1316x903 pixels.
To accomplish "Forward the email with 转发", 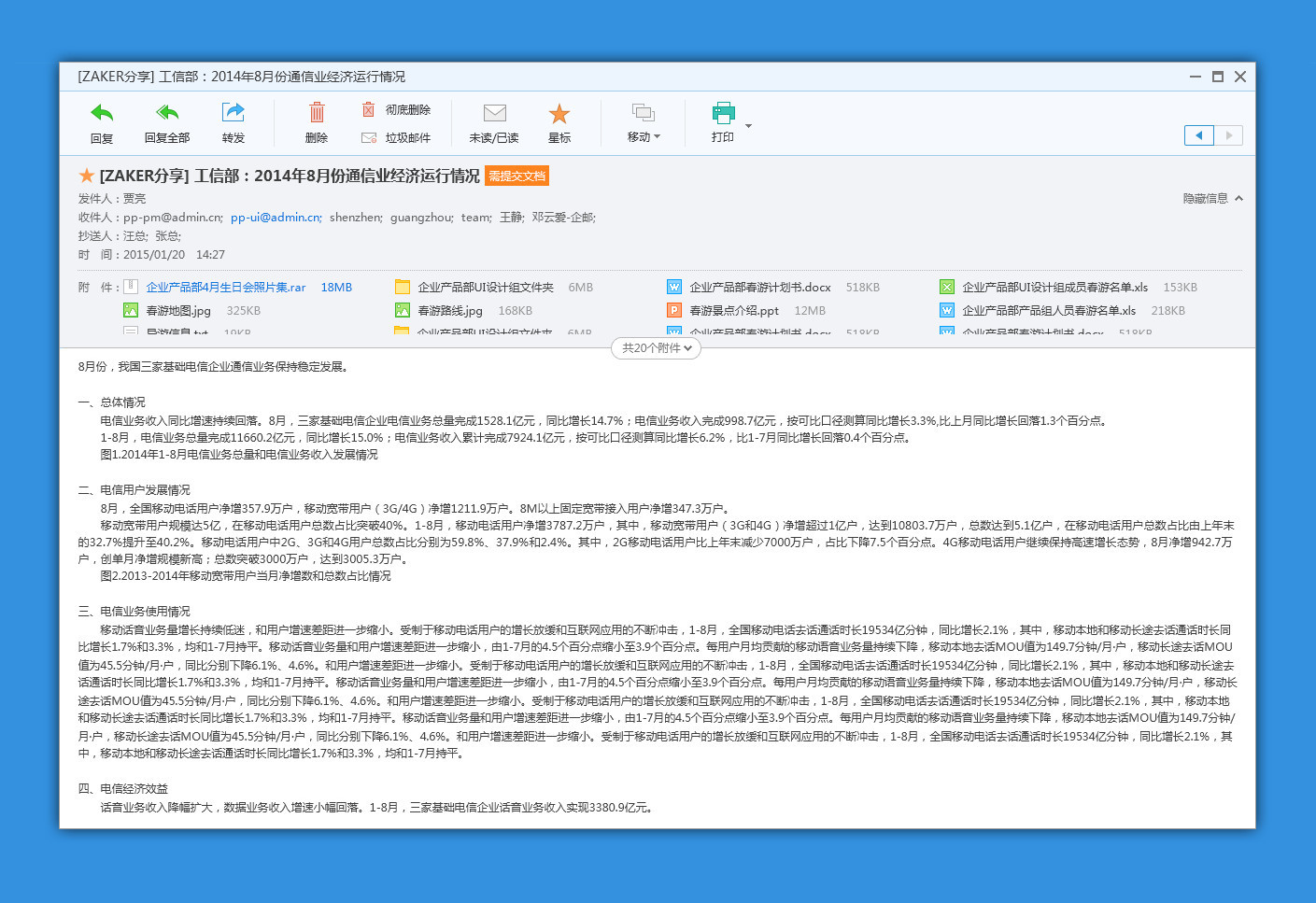I will click(233, 113).
